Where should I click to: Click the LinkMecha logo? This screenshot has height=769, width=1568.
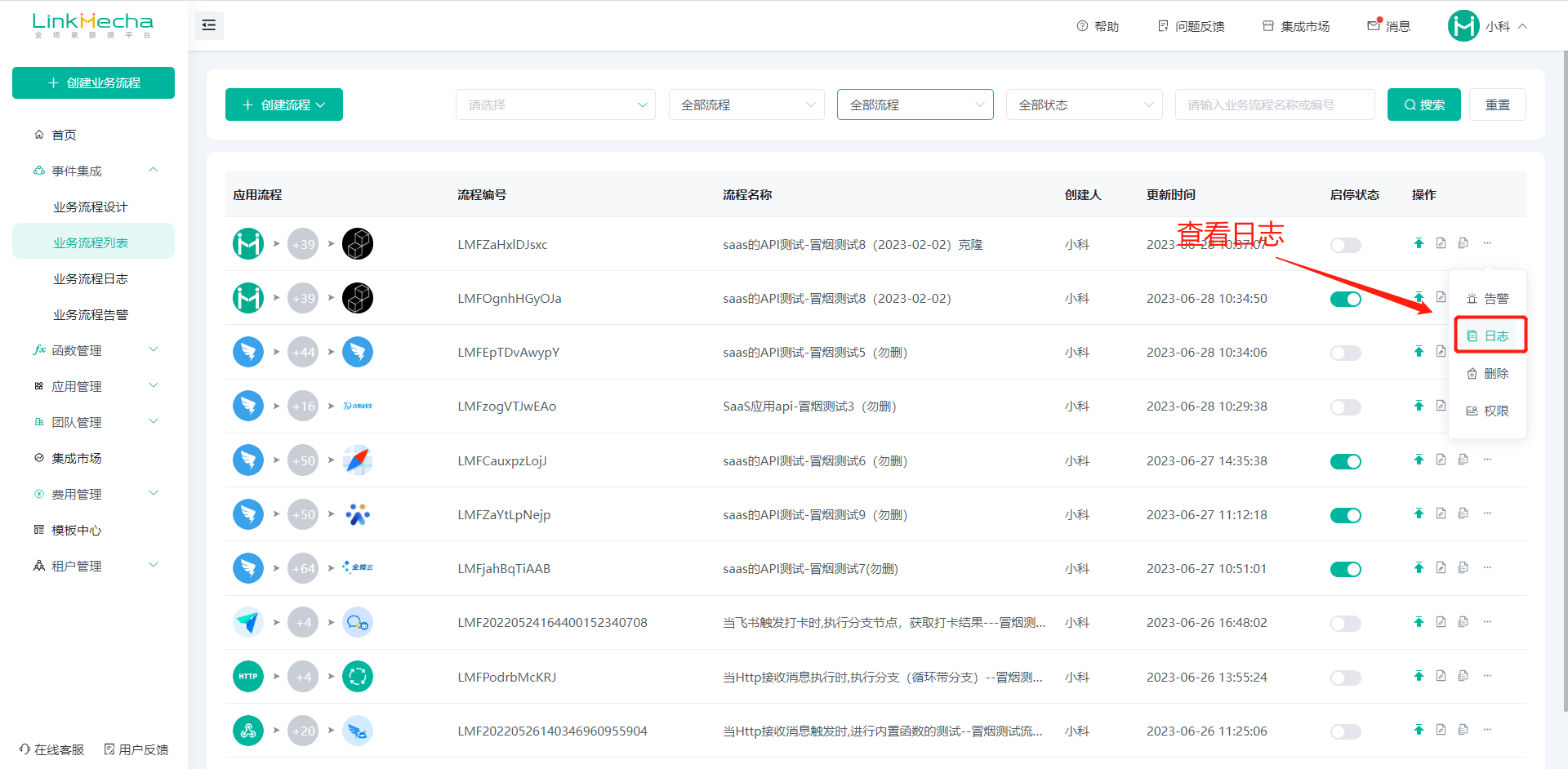[93, 25]
